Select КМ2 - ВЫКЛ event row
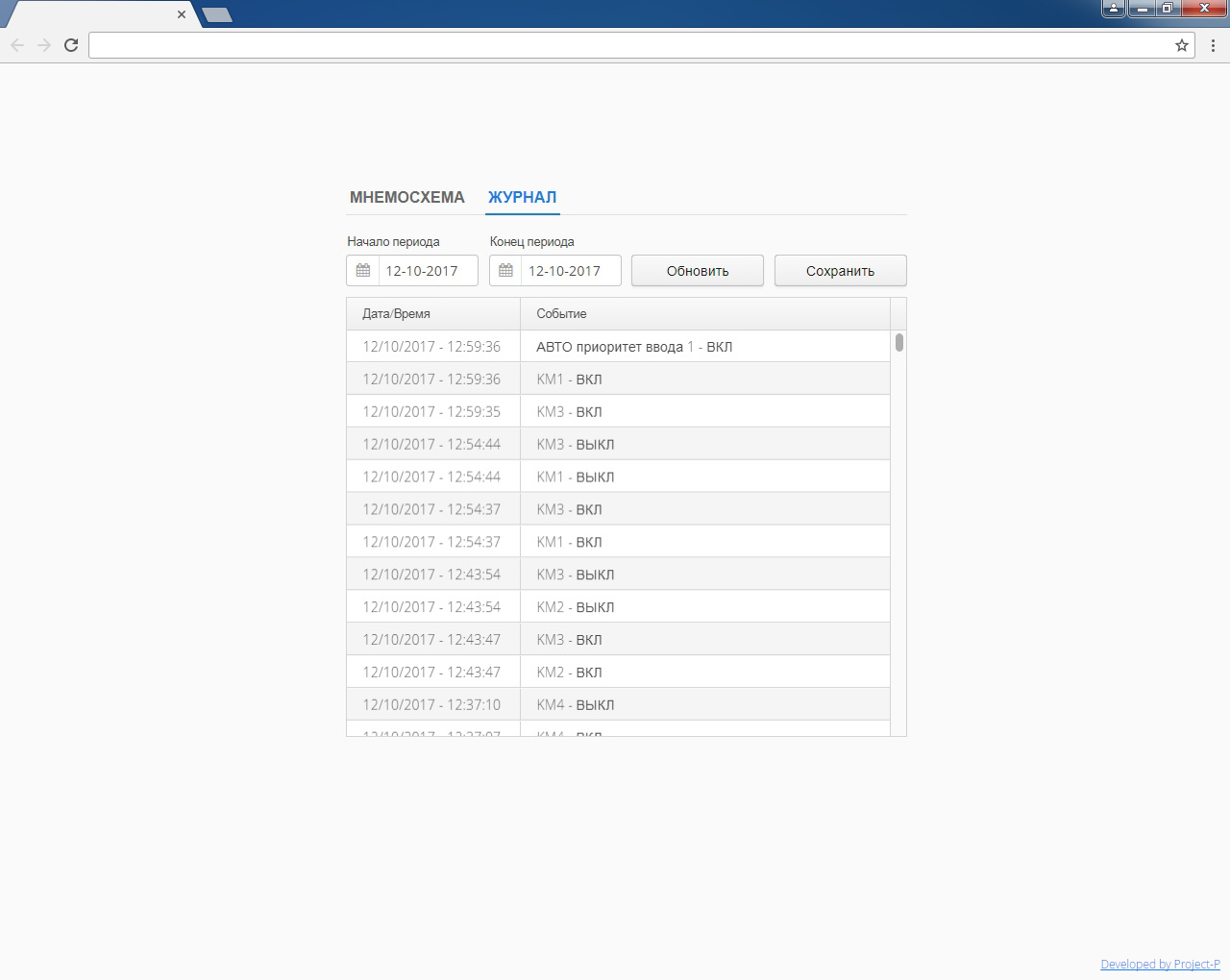1230x980 pixels. tap(618, 607)
